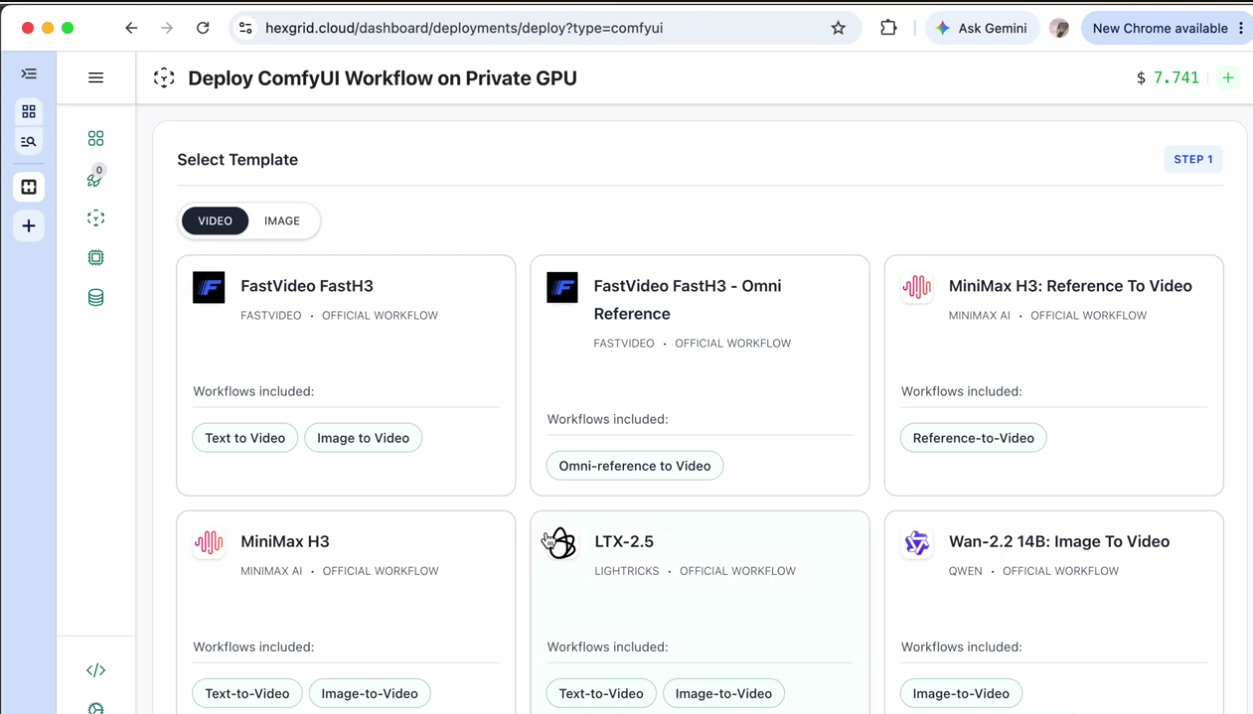Click the $ 7.741 balance amount
Viewport: 1253px width, 714px height.
(1167, 78)
